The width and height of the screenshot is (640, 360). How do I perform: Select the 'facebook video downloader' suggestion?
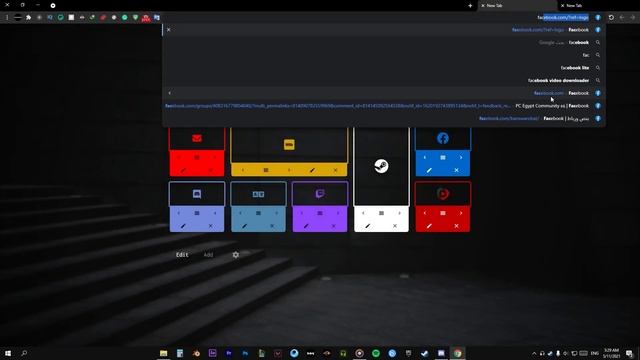point(384,80)
